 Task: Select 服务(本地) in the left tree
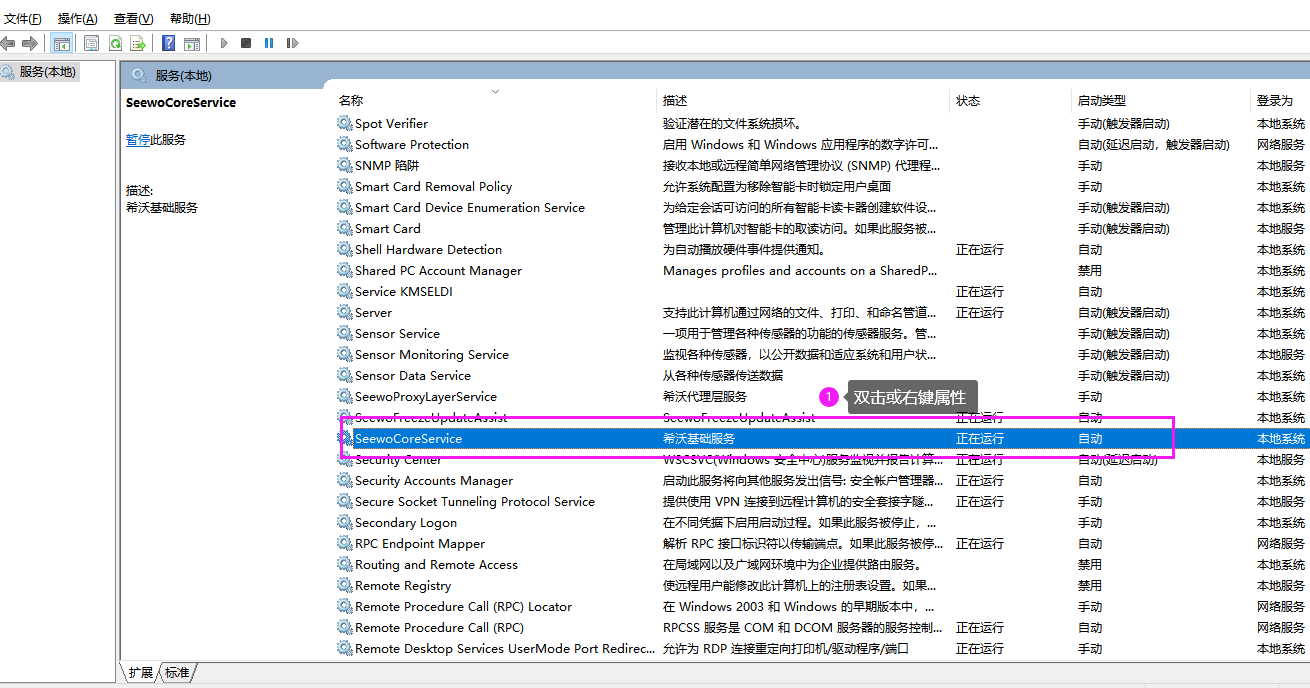(46, 72)
